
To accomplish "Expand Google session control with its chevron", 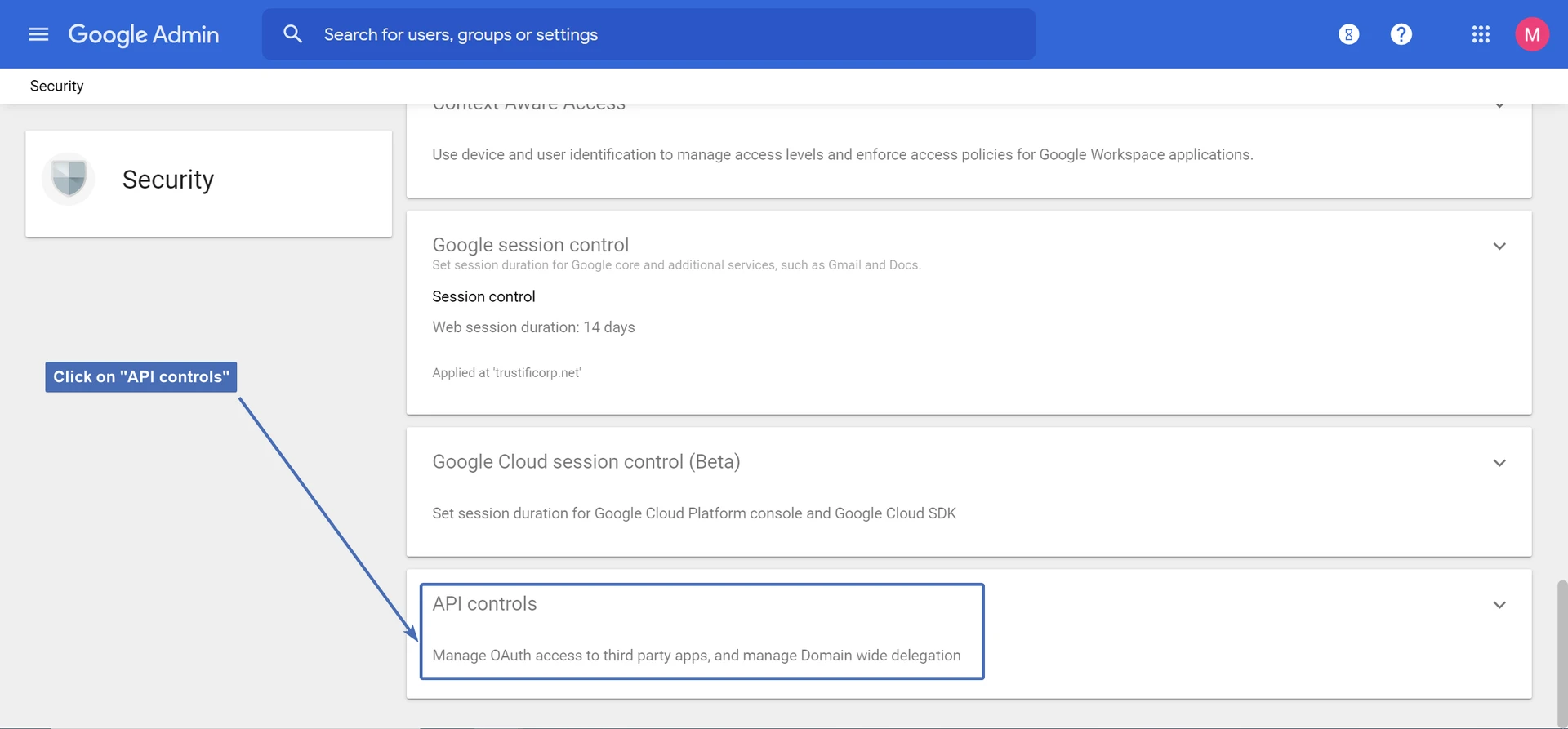I will click(1499, 246).
